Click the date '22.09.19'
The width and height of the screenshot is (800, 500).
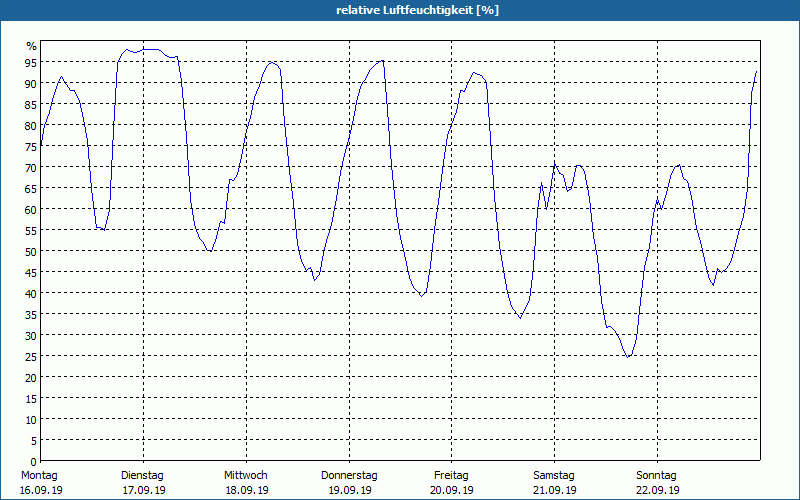click(658, 490)
